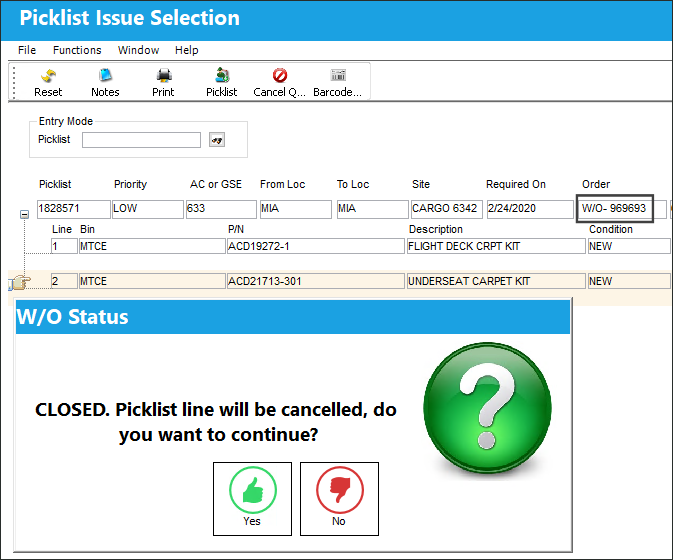Click the P/N ACD19272-1 cell

click(315, 246)
